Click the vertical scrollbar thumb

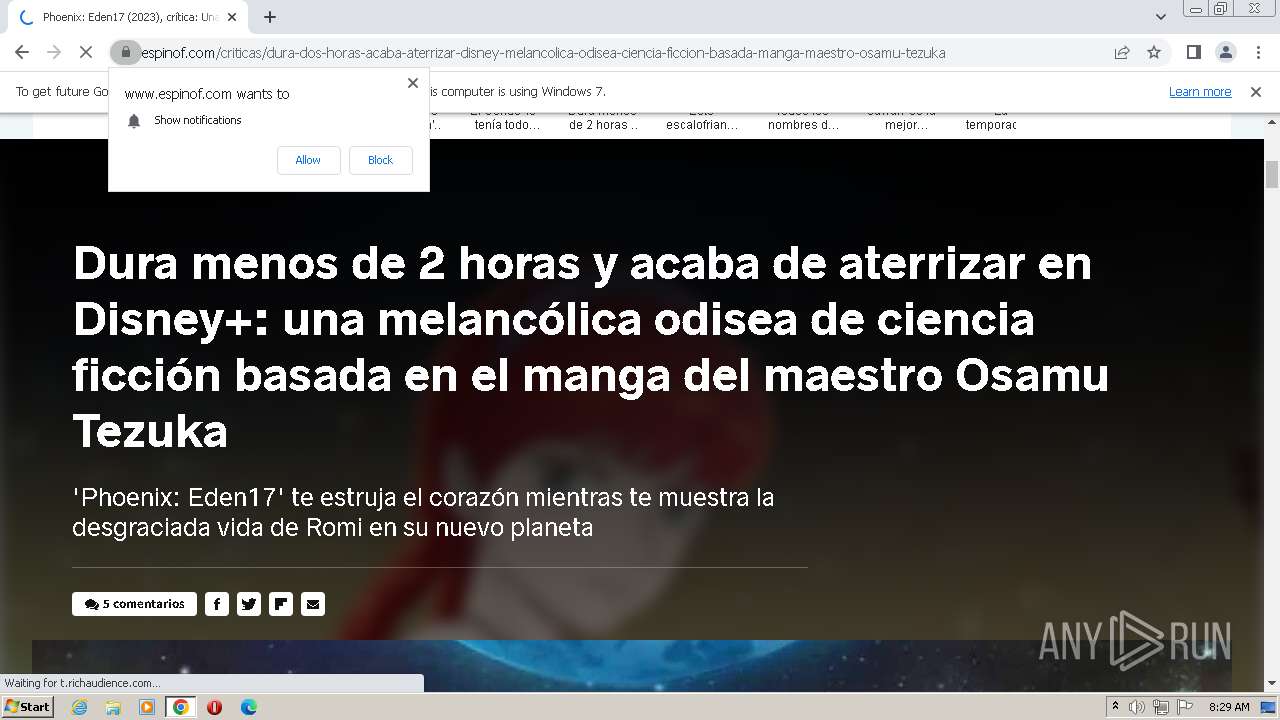click(x=1272, y=175)
